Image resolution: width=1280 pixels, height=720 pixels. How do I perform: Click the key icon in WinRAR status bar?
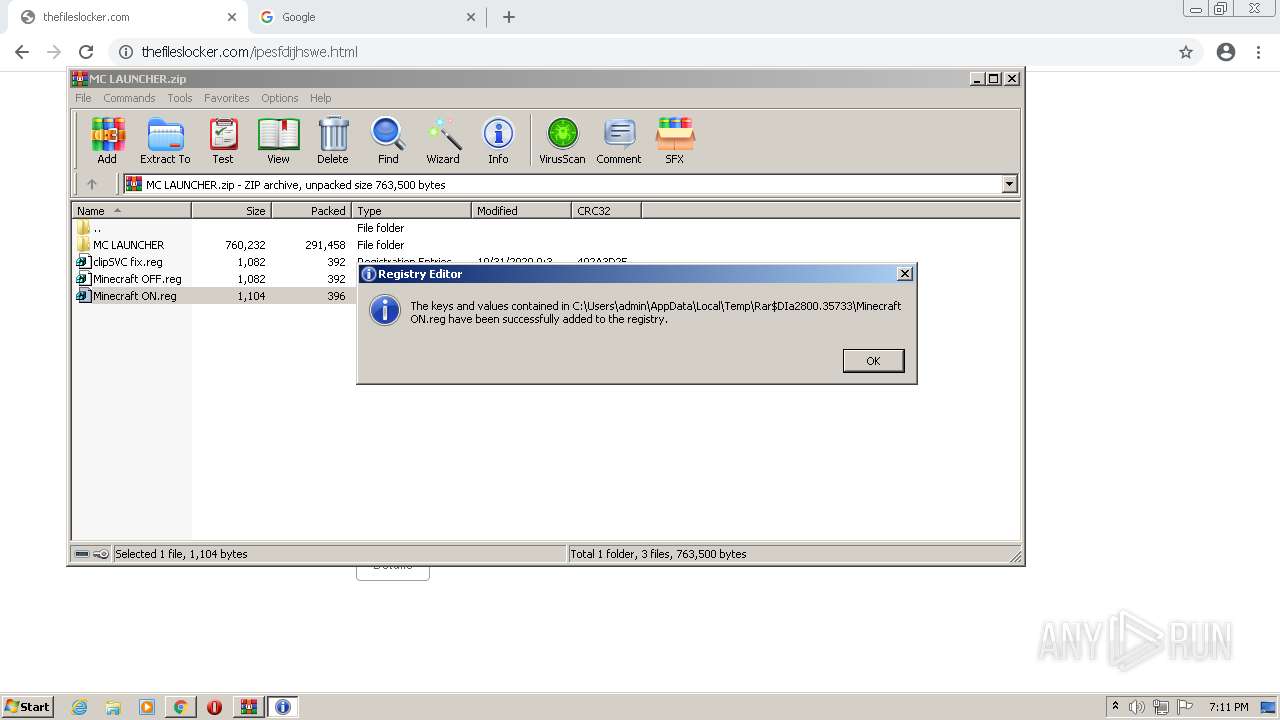101,554
